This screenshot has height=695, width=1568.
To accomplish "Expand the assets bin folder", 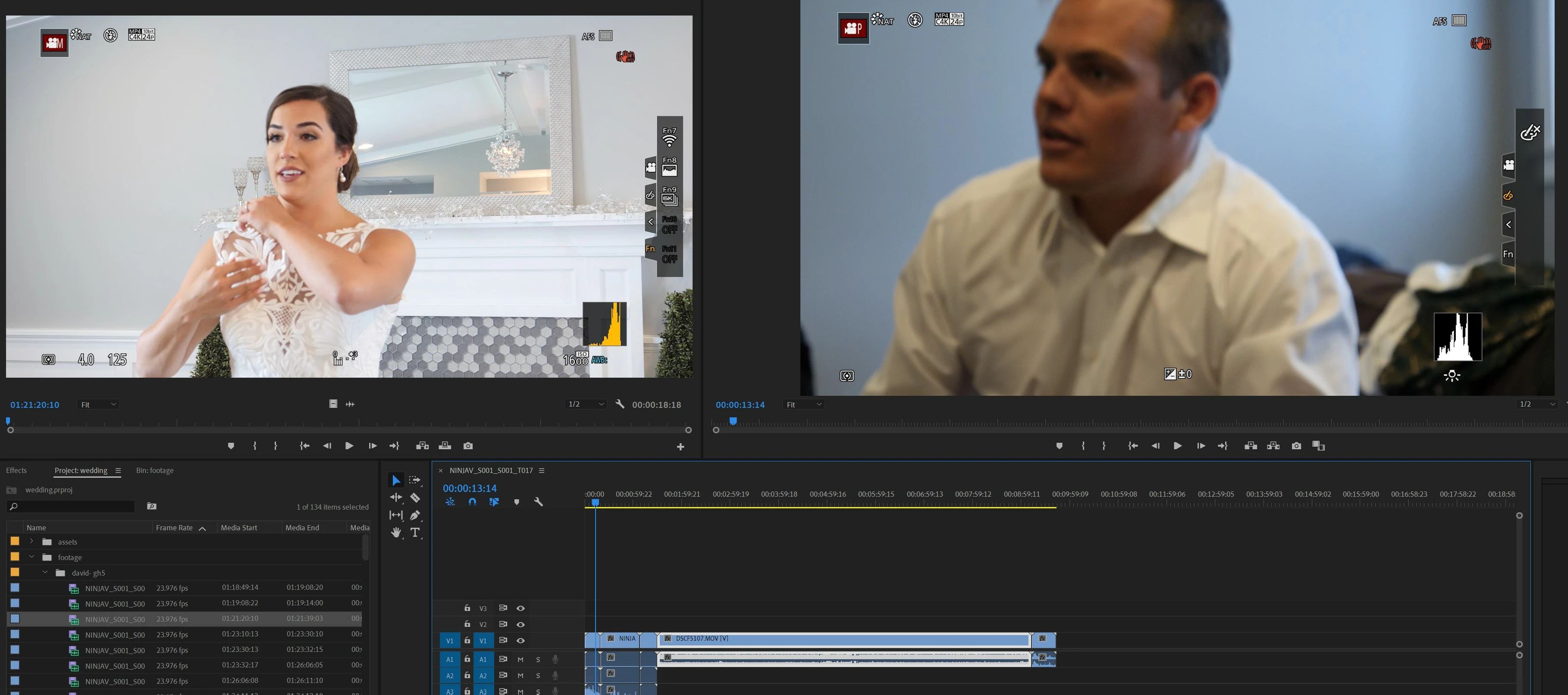I will [x=31, y=541].
